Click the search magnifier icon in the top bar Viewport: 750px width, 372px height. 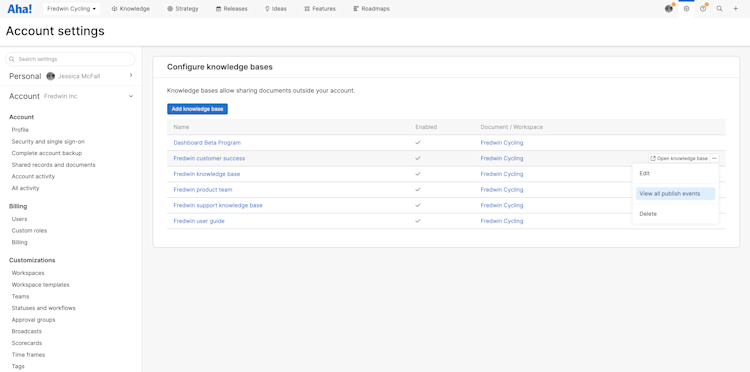pos(719,9)
